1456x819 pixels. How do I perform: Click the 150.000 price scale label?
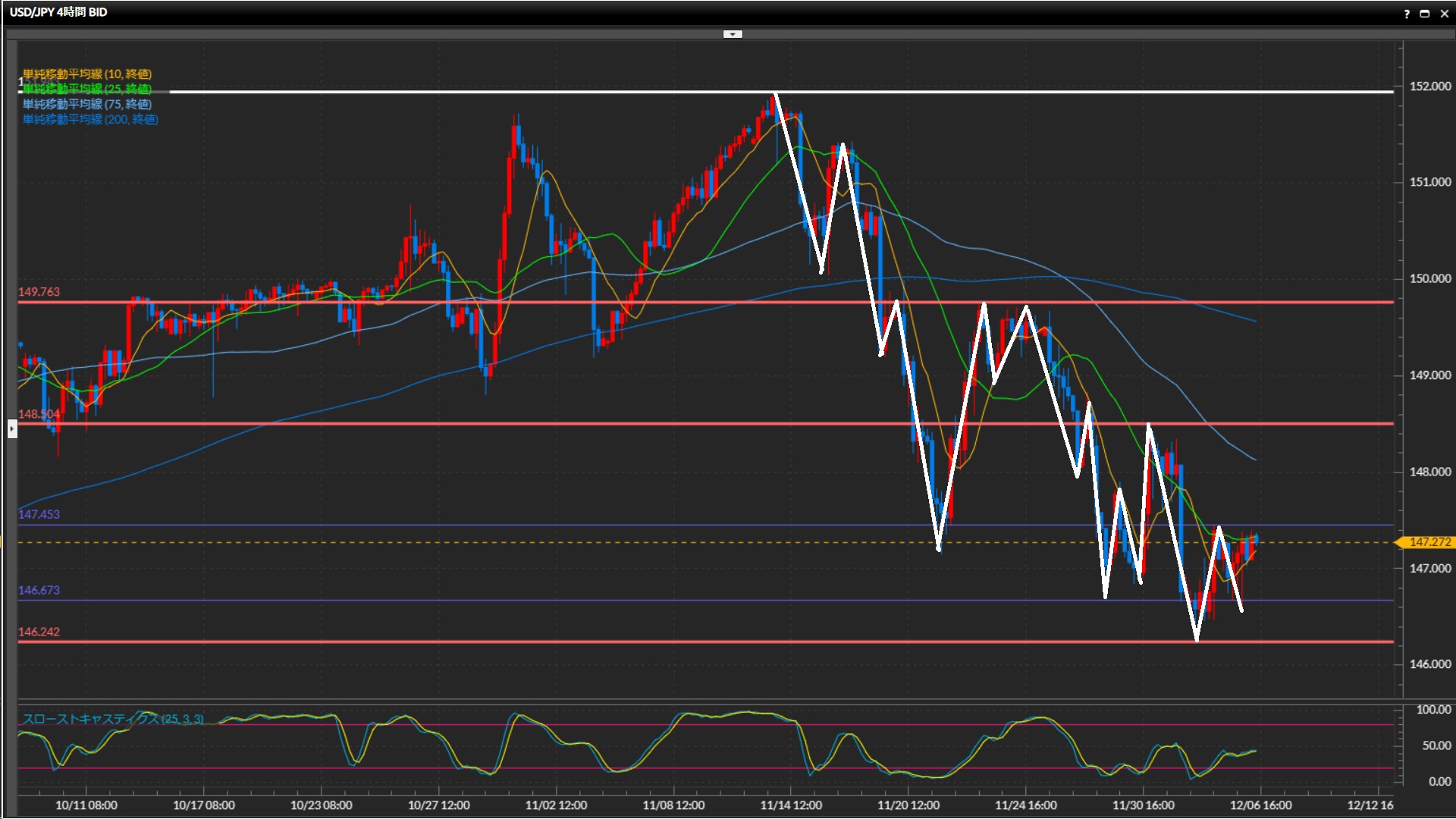[1429, 278]
